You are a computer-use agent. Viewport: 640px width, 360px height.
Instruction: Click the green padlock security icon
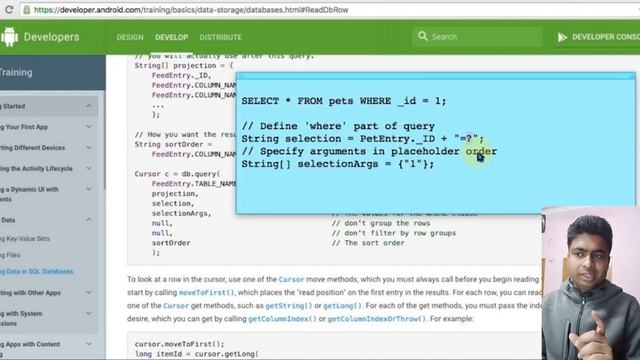tap(27, 10)
